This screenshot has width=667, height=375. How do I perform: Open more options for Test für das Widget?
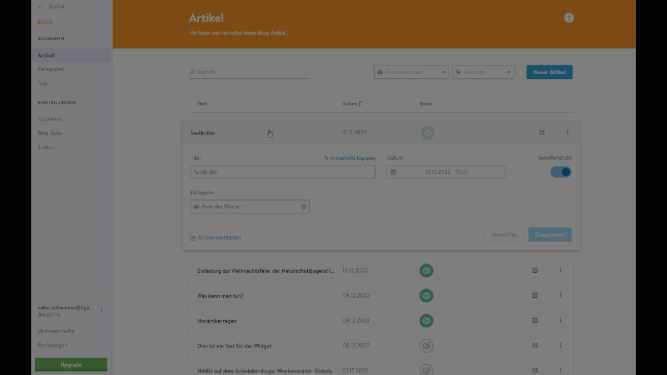pos(560,346)
